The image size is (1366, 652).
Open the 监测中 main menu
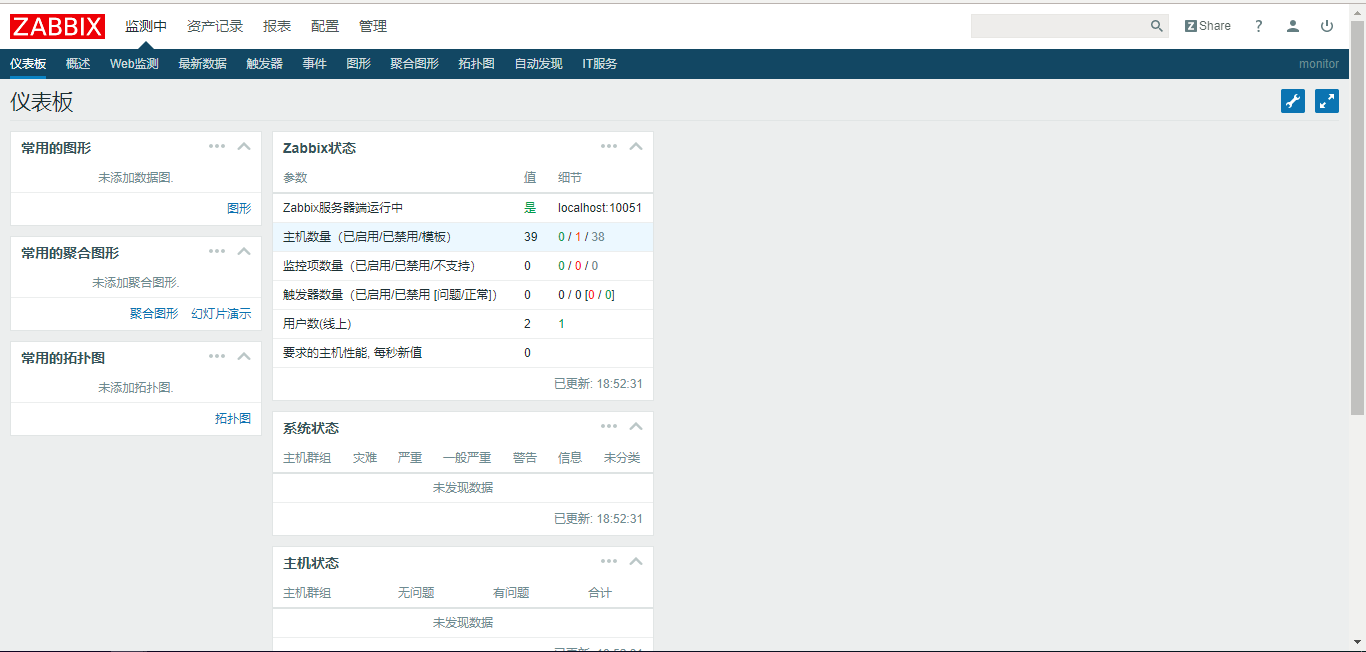(146, 26)
